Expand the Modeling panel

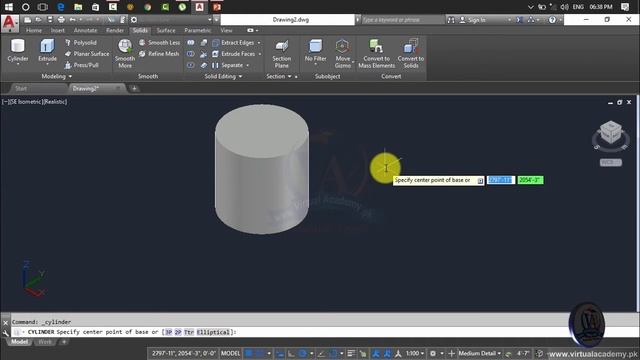(57, 76)
